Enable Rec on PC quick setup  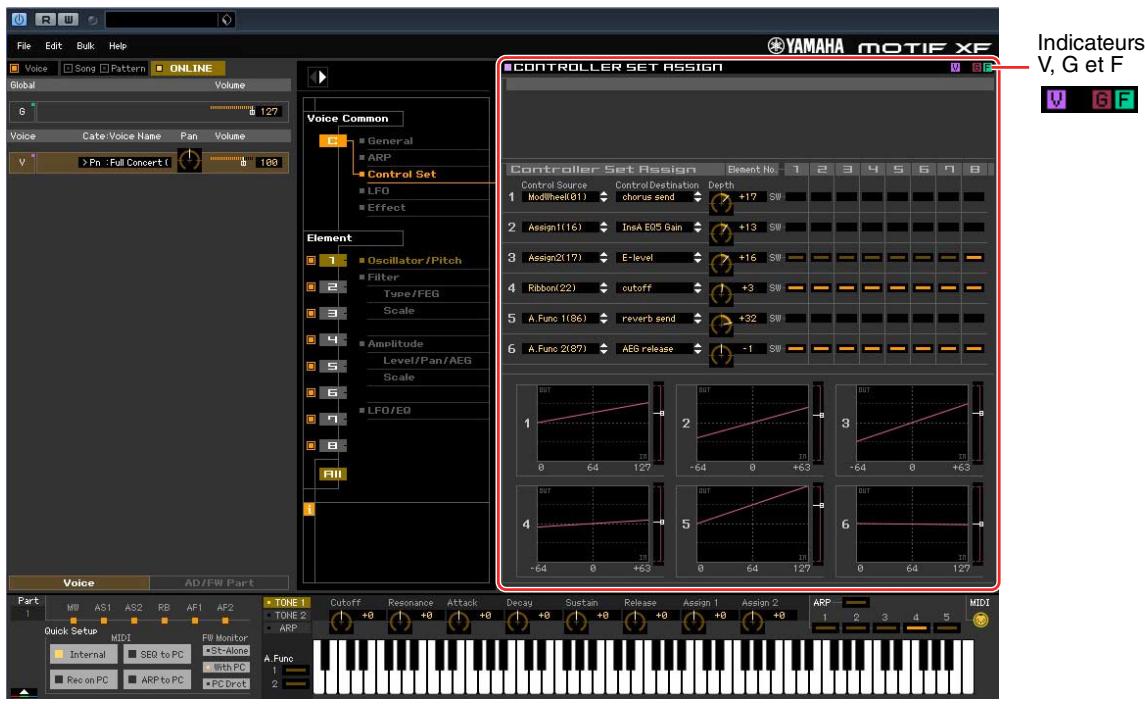83,680
